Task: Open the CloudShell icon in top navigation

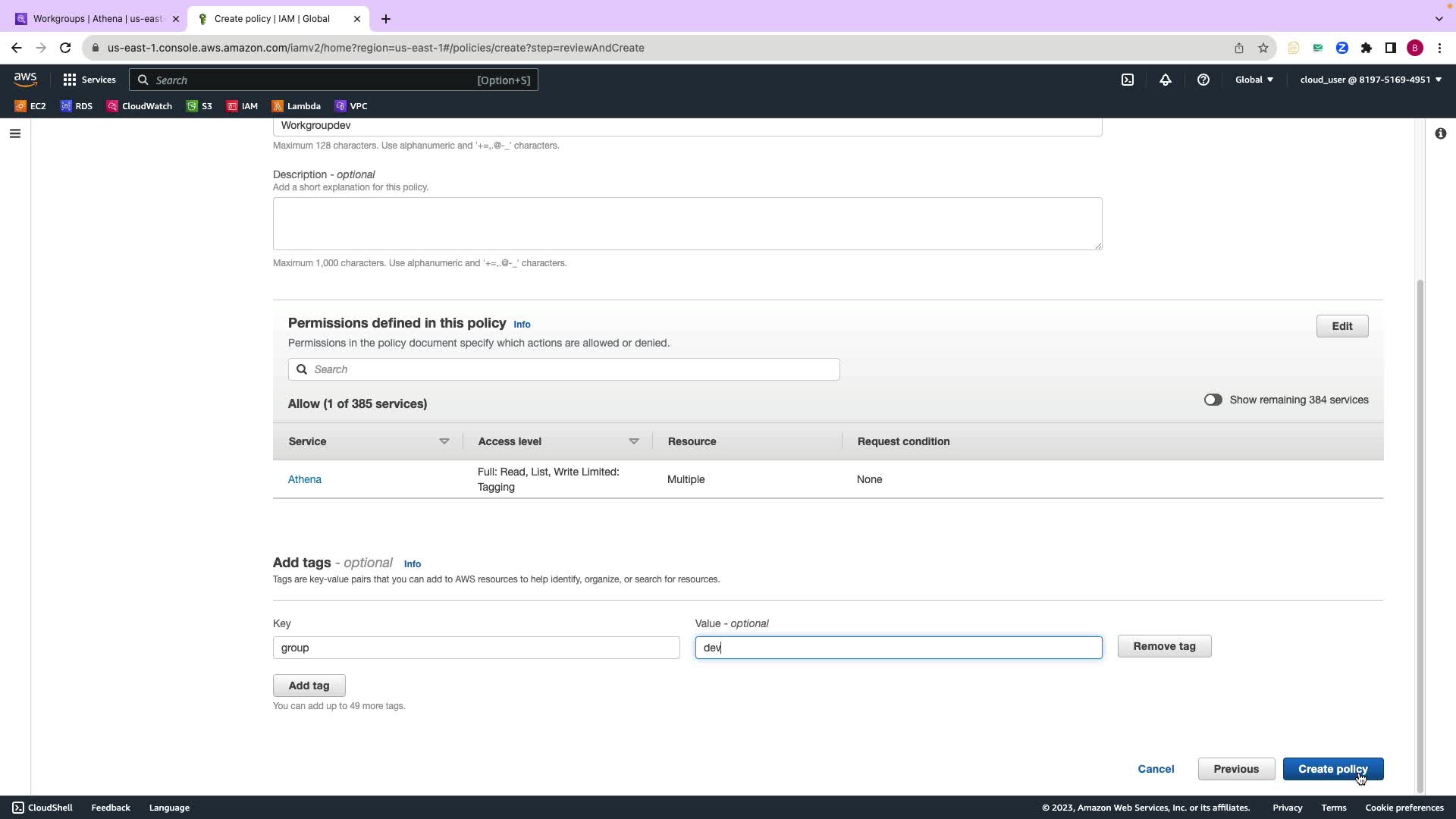Action: (1128, 80)
